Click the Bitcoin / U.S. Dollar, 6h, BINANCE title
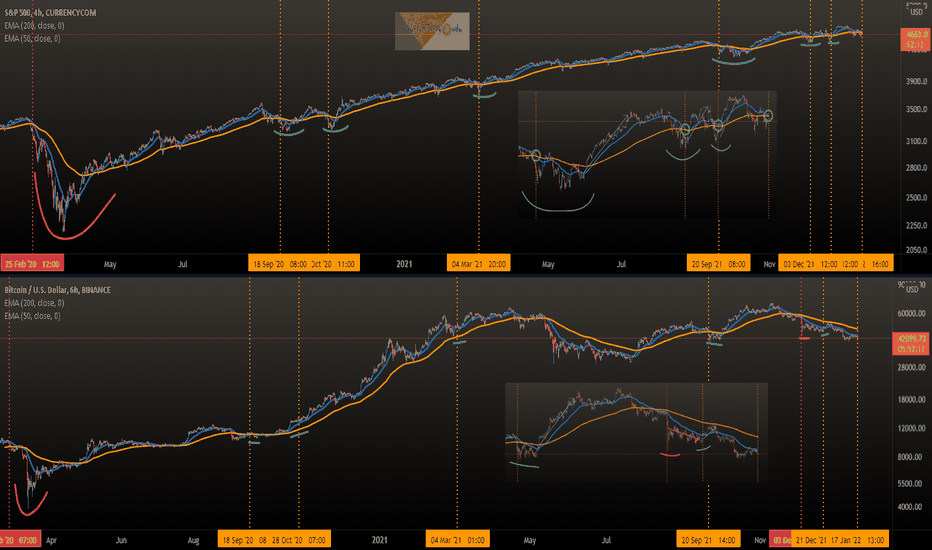The width and height of the screenshot is (932, 550). pyautogui.click(x=58, y=290)
